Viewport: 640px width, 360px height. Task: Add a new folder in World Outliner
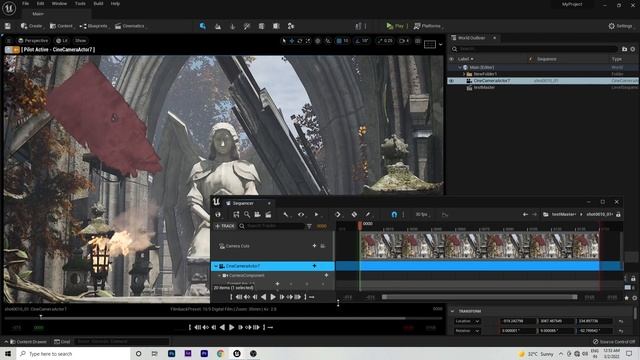624,49
